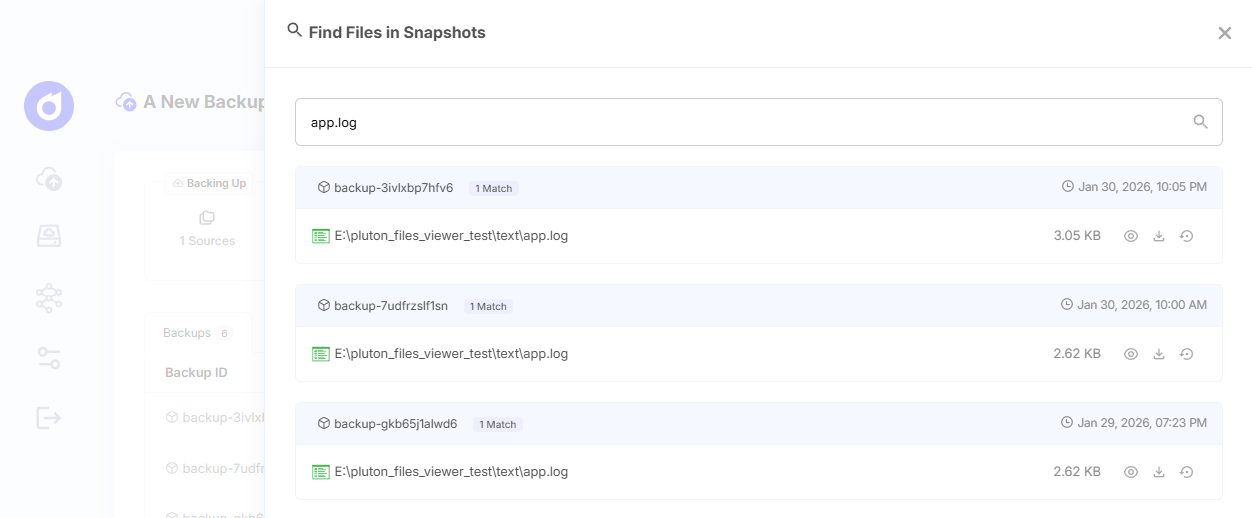The height and width of the screenshot is (518, 1252).
Task: Open the settings sliders sidebar icon
Action: coord(49,358)
